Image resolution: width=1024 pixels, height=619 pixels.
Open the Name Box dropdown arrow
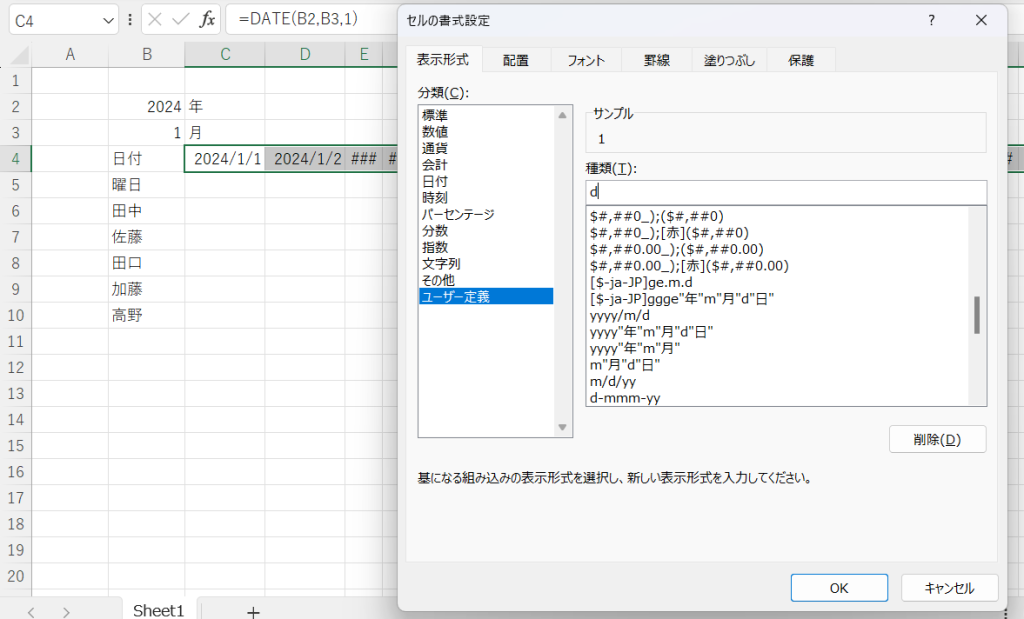click(x=106, y=19)
